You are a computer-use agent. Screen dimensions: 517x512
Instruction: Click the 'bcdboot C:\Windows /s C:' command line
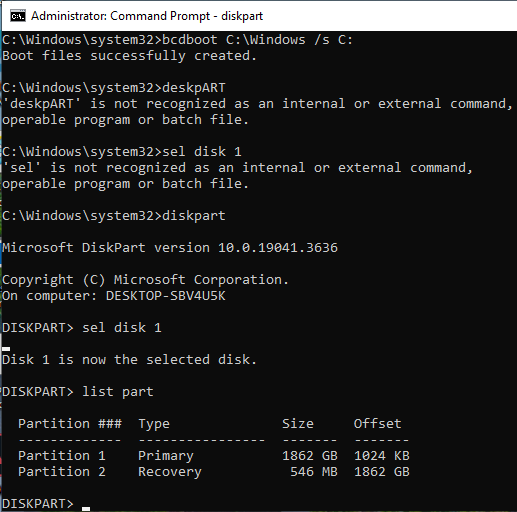[177, 40]
